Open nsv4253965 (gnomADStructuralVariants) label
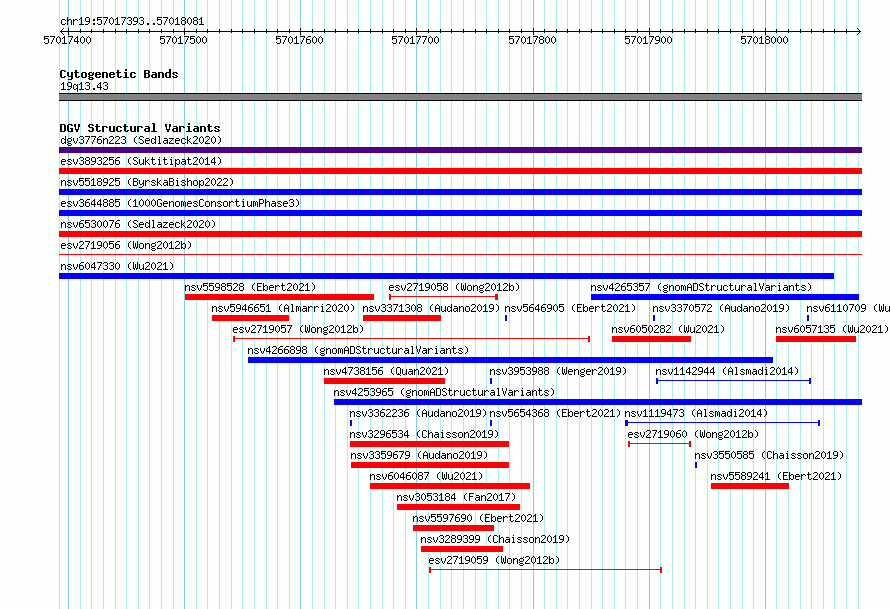The width and height of the screenshot is (890, 609). [444, 392]
